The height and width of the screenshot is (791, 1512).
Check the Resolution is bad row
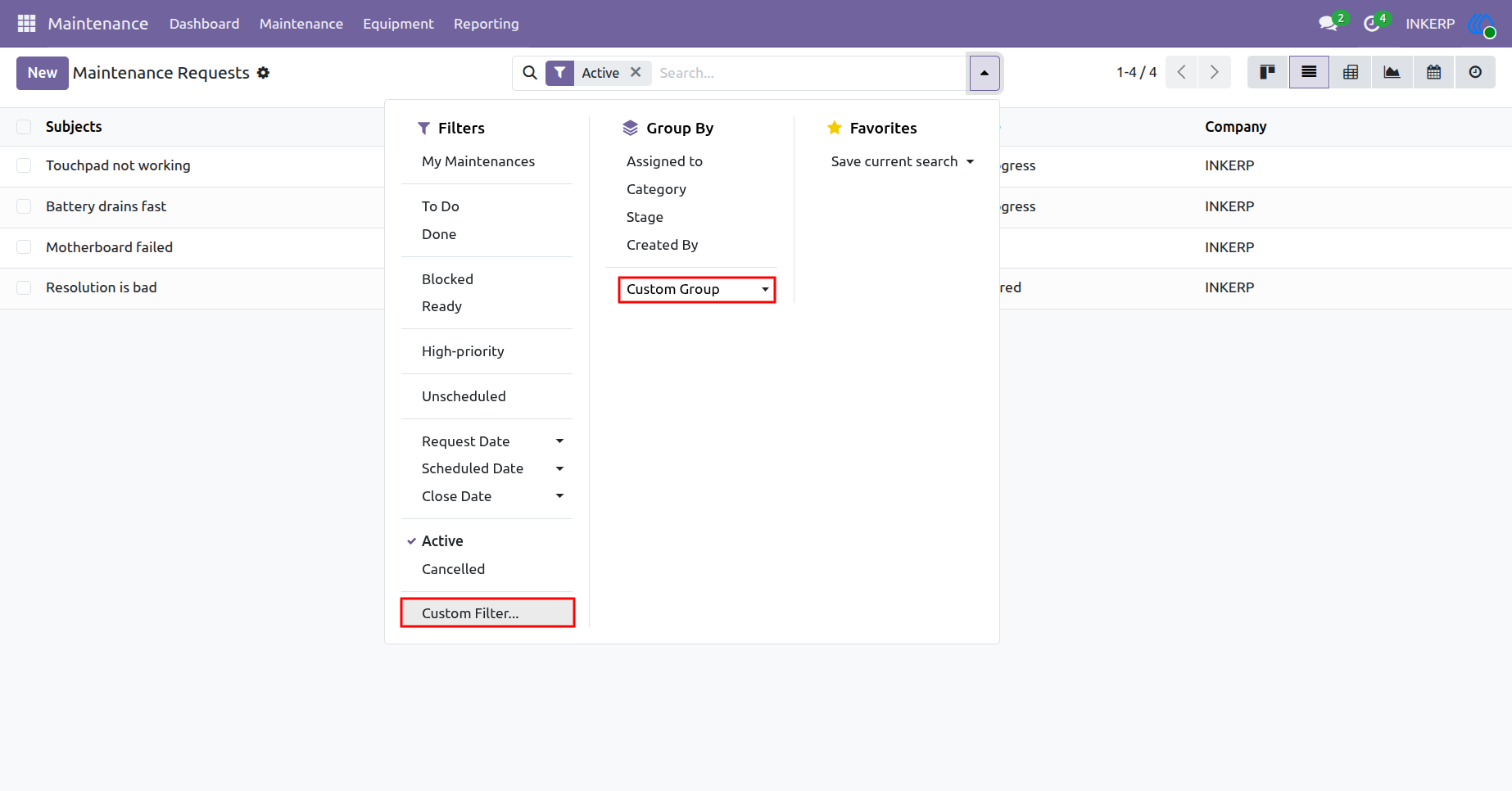pos(24,287)
